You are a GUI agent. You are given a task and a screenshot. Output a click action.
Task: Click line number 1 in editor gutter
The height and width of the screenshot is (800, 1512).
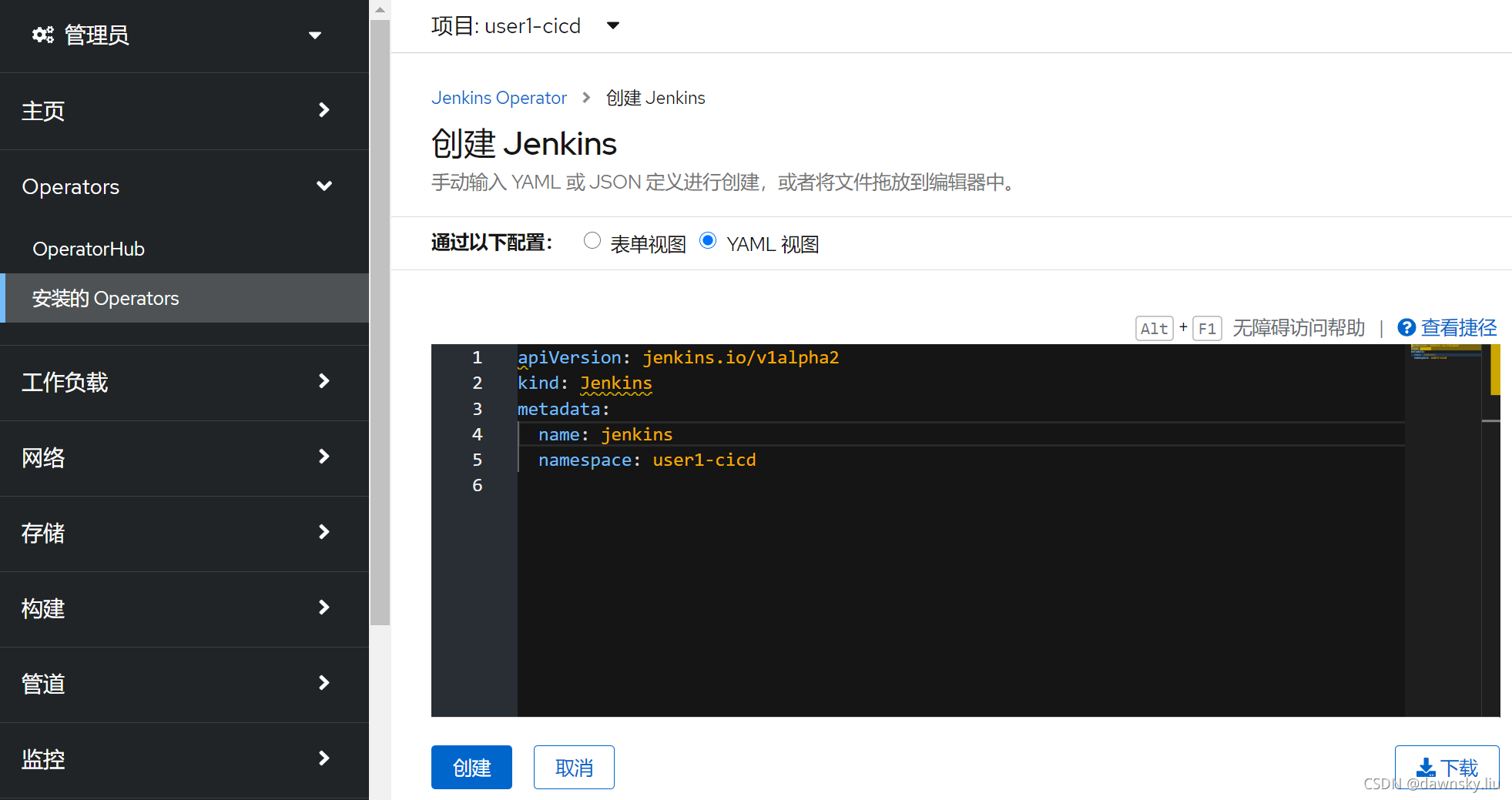[x=477, y=357]
